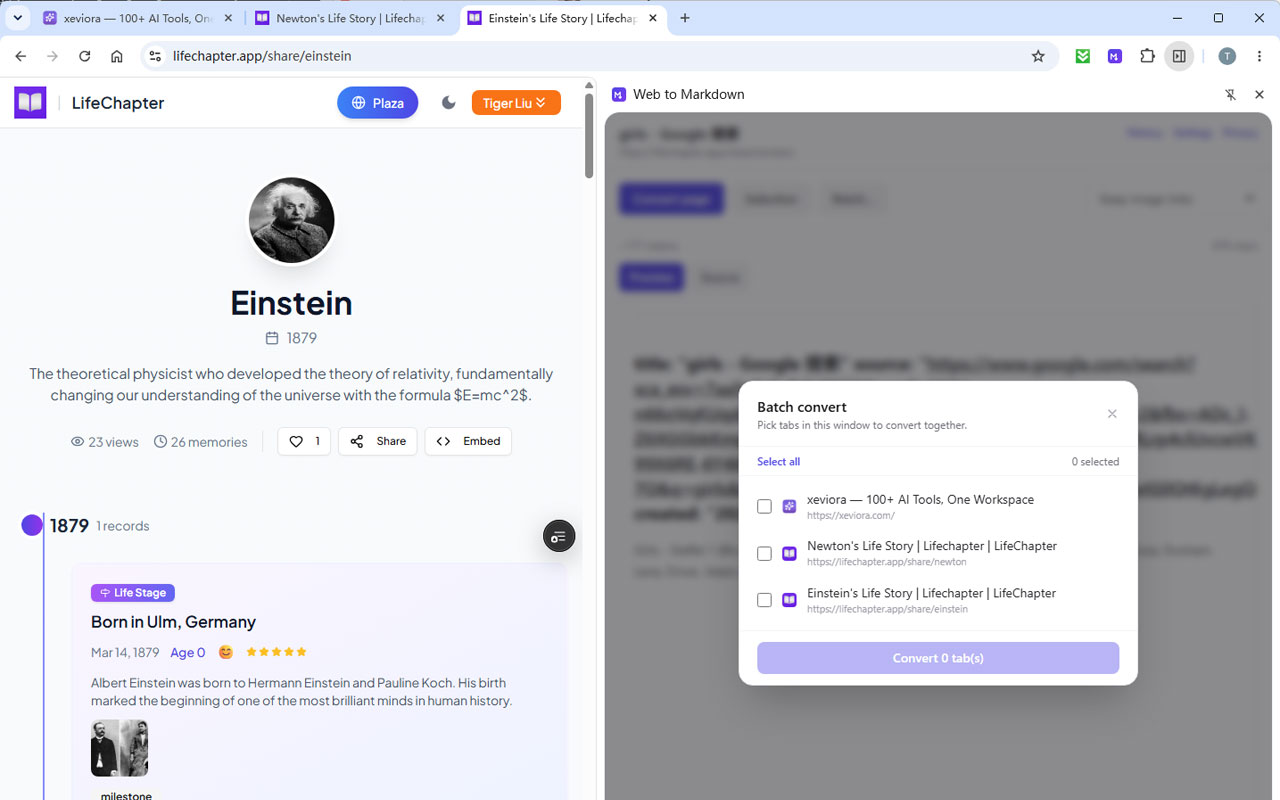Open the Chrome three-dot menu
Viewport: 1280px width, 800px height.
(x=1260, y=57)
